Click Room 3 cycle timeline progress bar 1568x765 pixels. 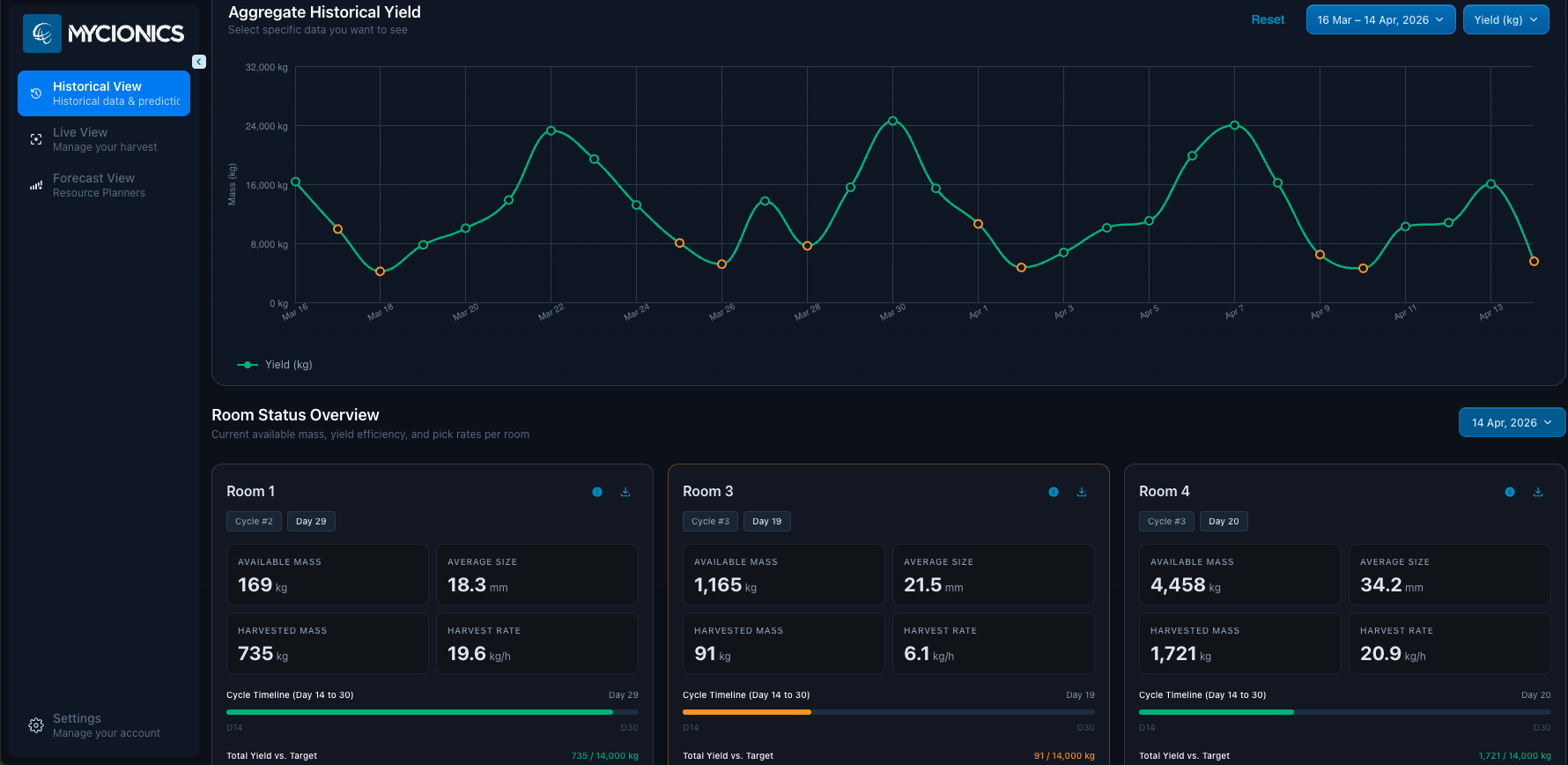[889, 712]
